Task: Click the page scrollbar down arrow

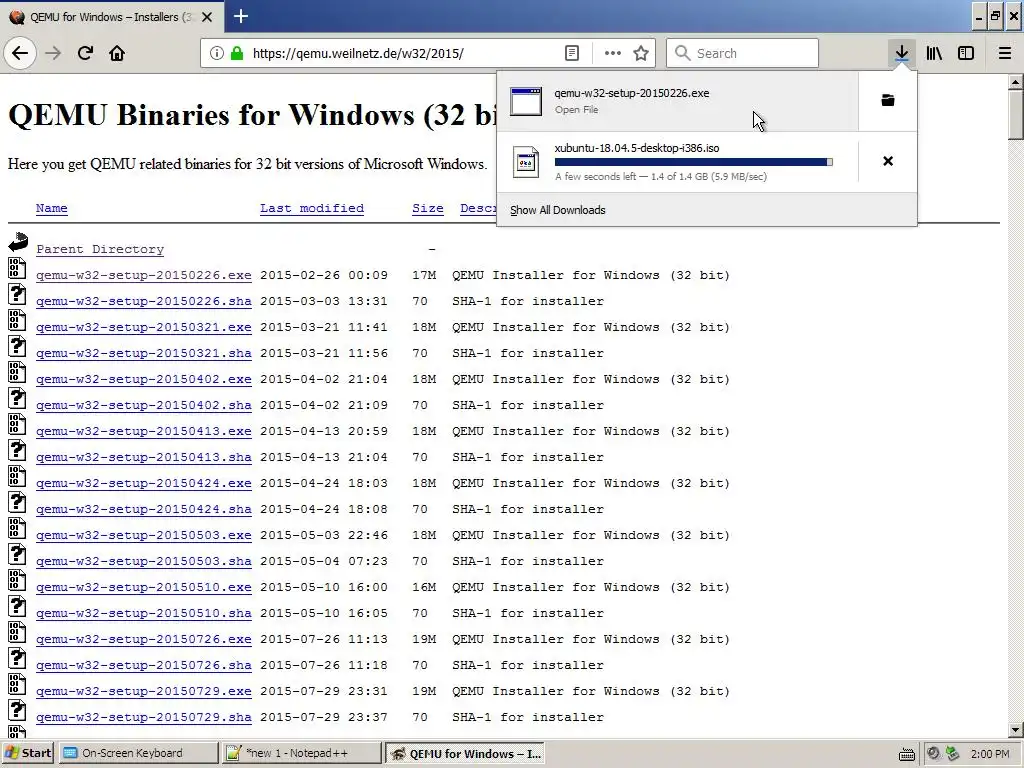Action: [1015, 729]
